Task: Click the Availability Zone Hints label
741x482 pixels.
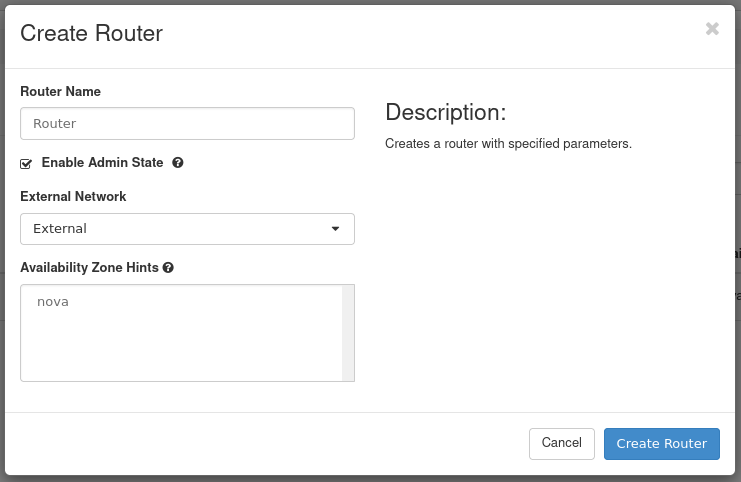Action: (x=89, y=268)
